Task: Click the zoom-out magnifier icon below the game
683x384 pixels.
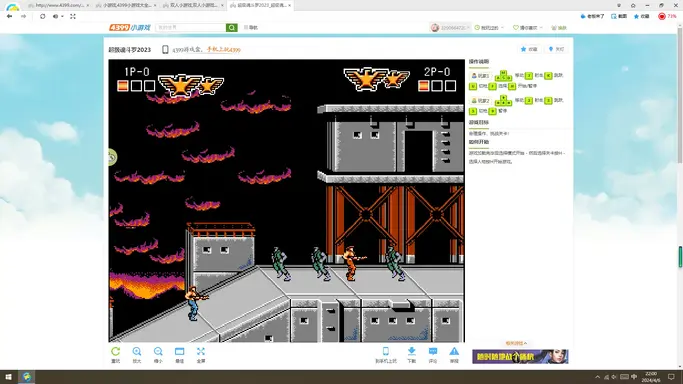Action: (x=158, y=351)
